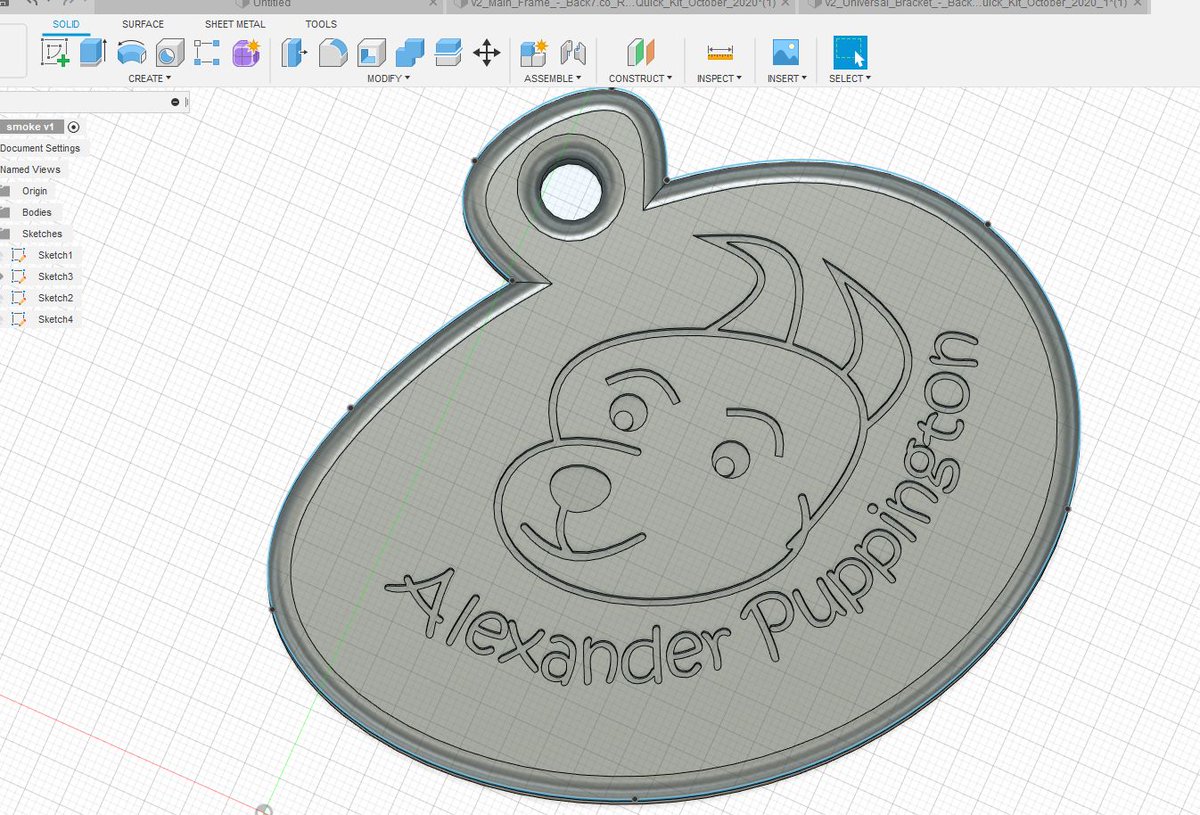This screenshot has height=815, width=1200.
Task: Expand the INSPECT dropdown
Action: (719, 78)
